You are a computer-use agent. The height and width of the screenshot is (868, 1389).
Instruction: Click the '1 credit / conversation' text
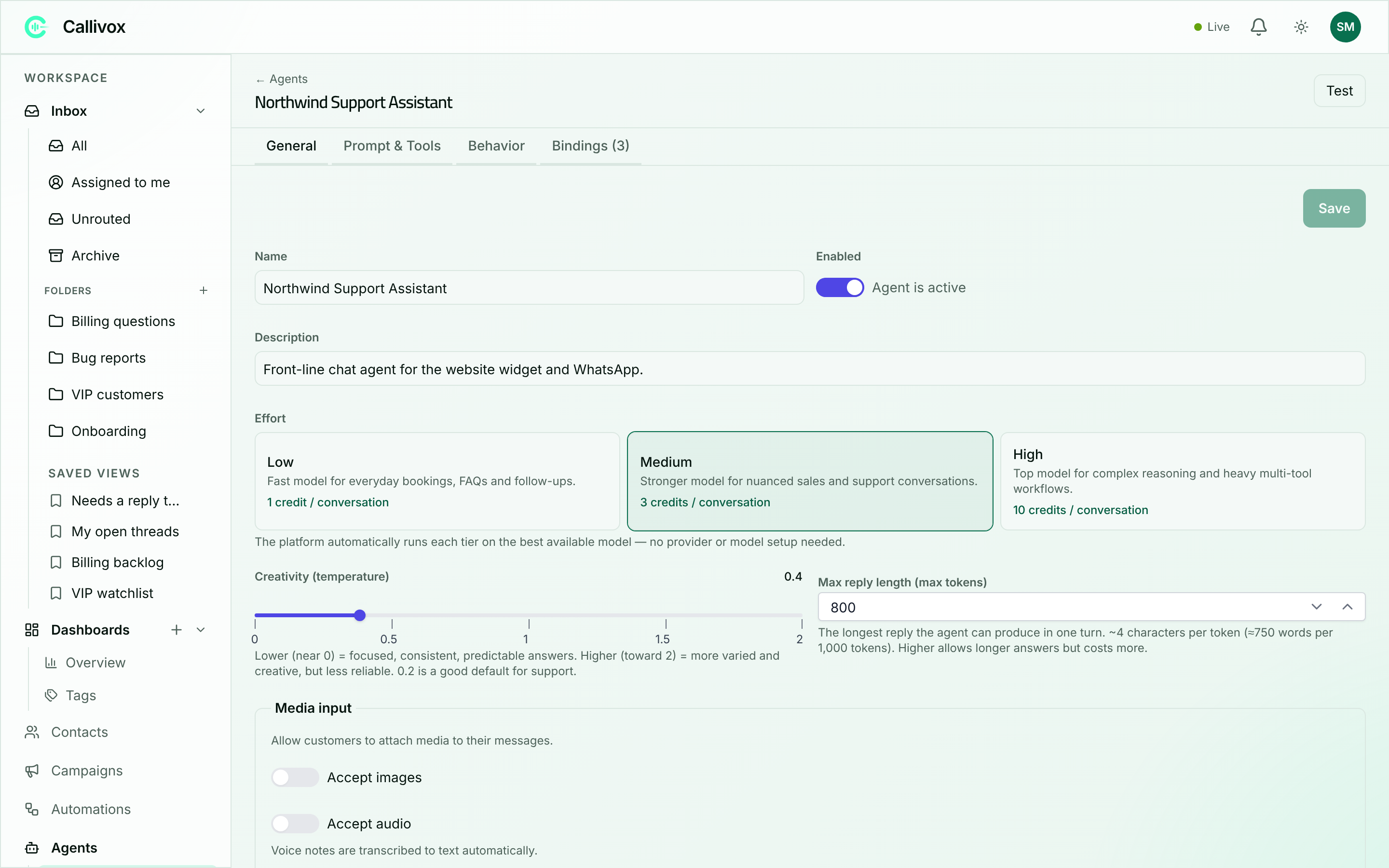[x=328, y=502]
